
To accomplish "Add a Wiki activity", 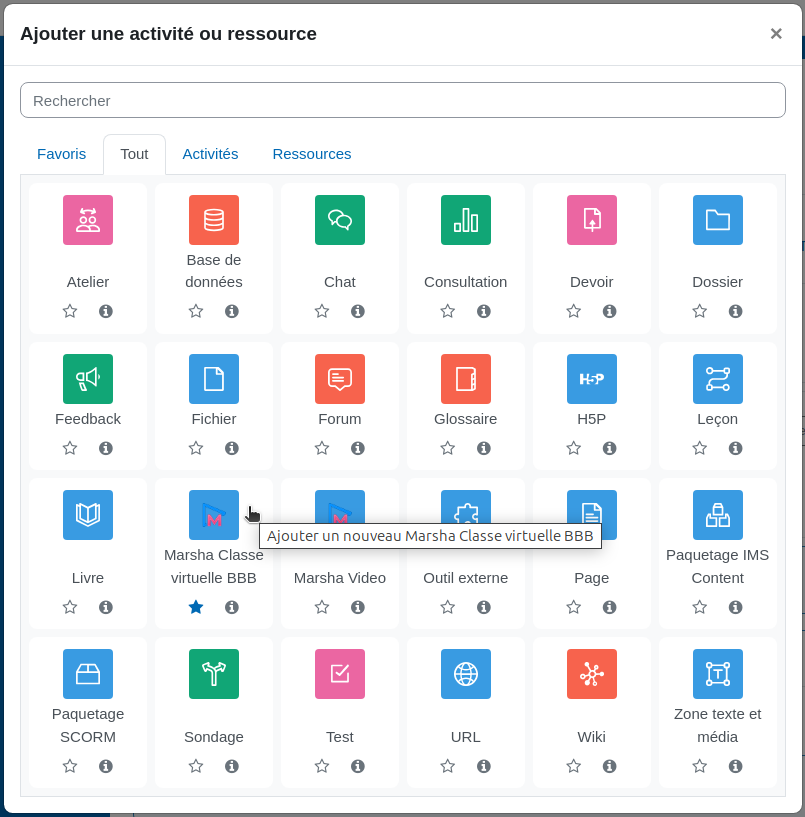I will 591,674.
